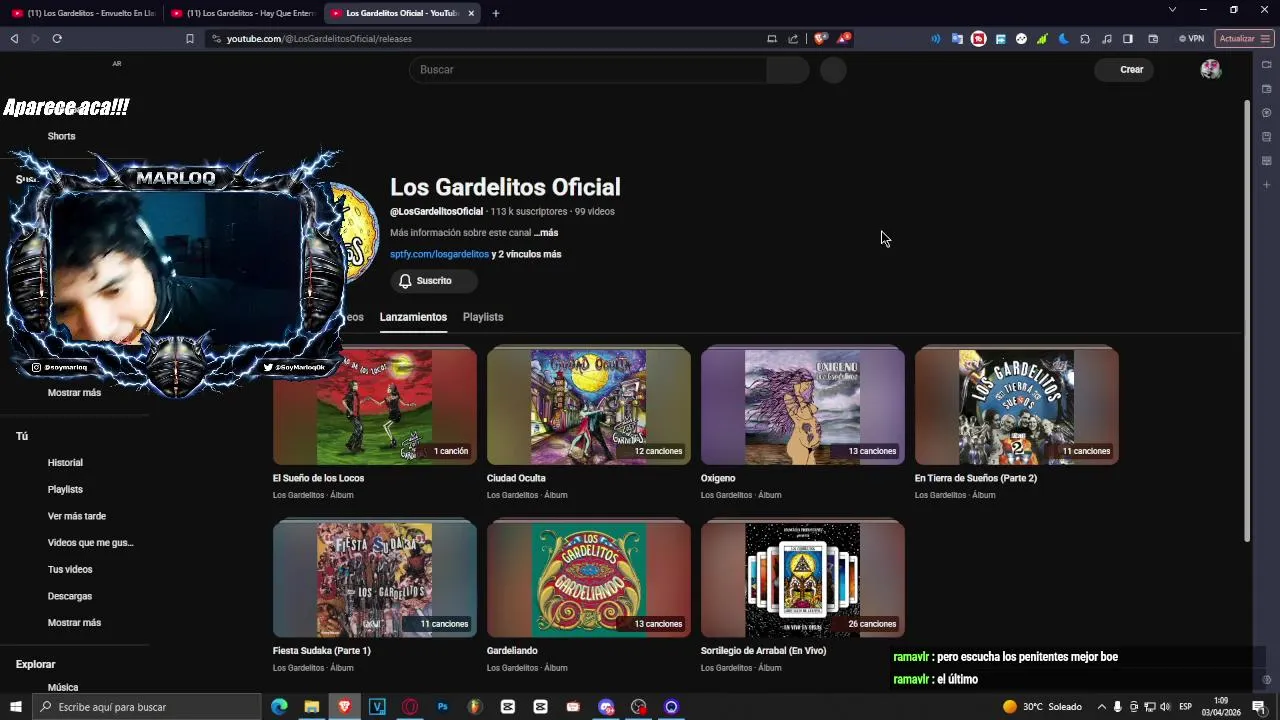Open El Sueño de los Locos album thumbnail
Image resolution: width=1280 pixels, height=720 pixels.
(375, 407)
